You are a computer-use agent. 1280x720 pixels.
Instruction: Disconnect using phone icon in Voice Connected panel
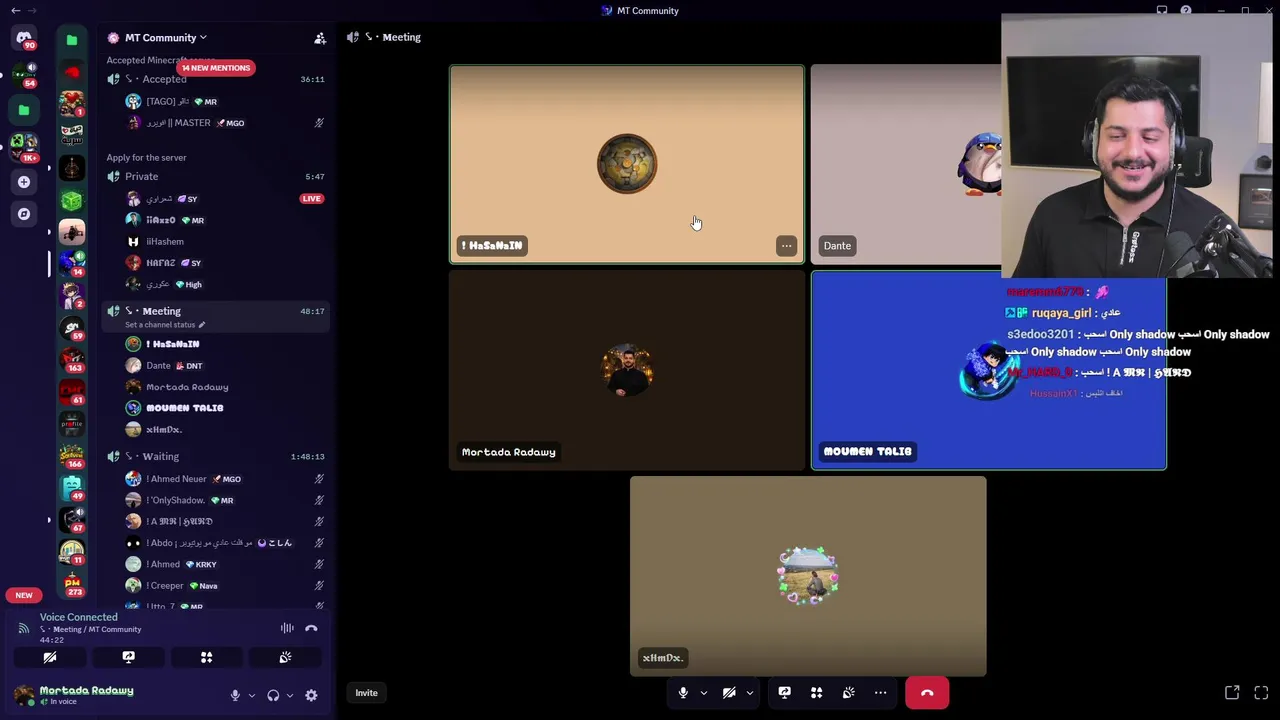[x=311, y=628]
